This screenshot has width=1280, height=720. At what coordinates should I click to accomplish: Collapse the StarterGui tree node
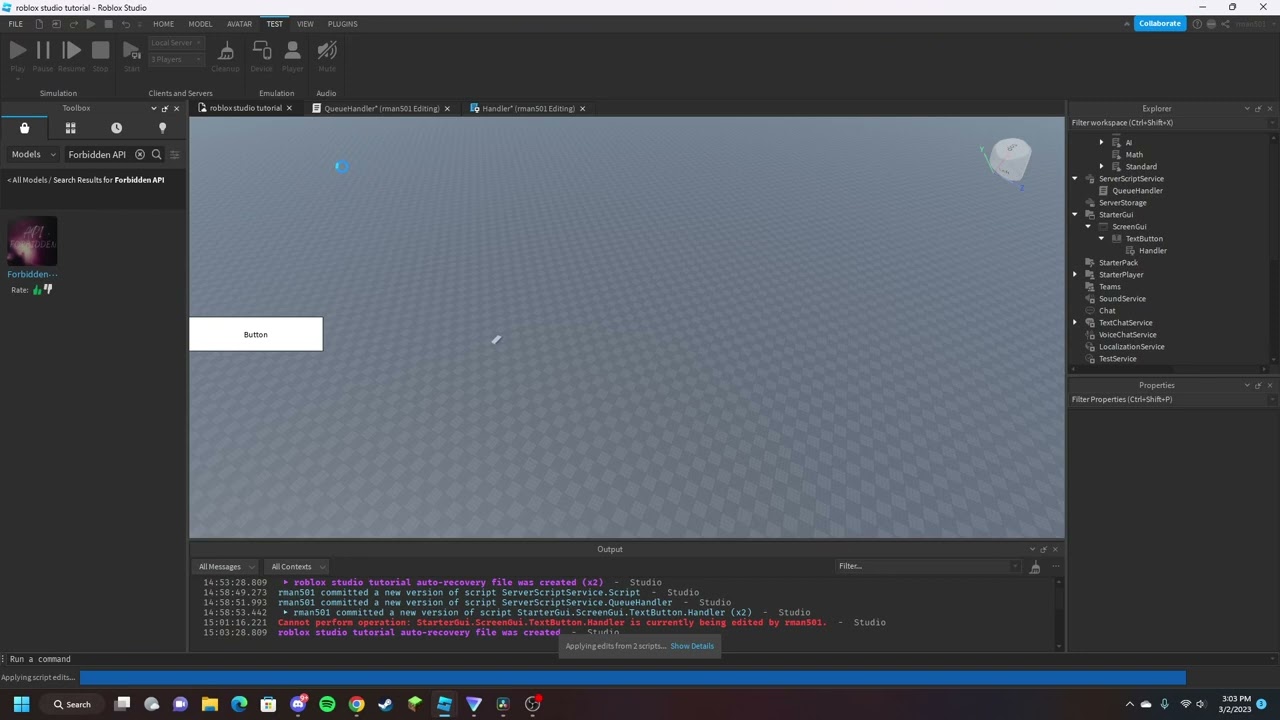point(1075,215)
